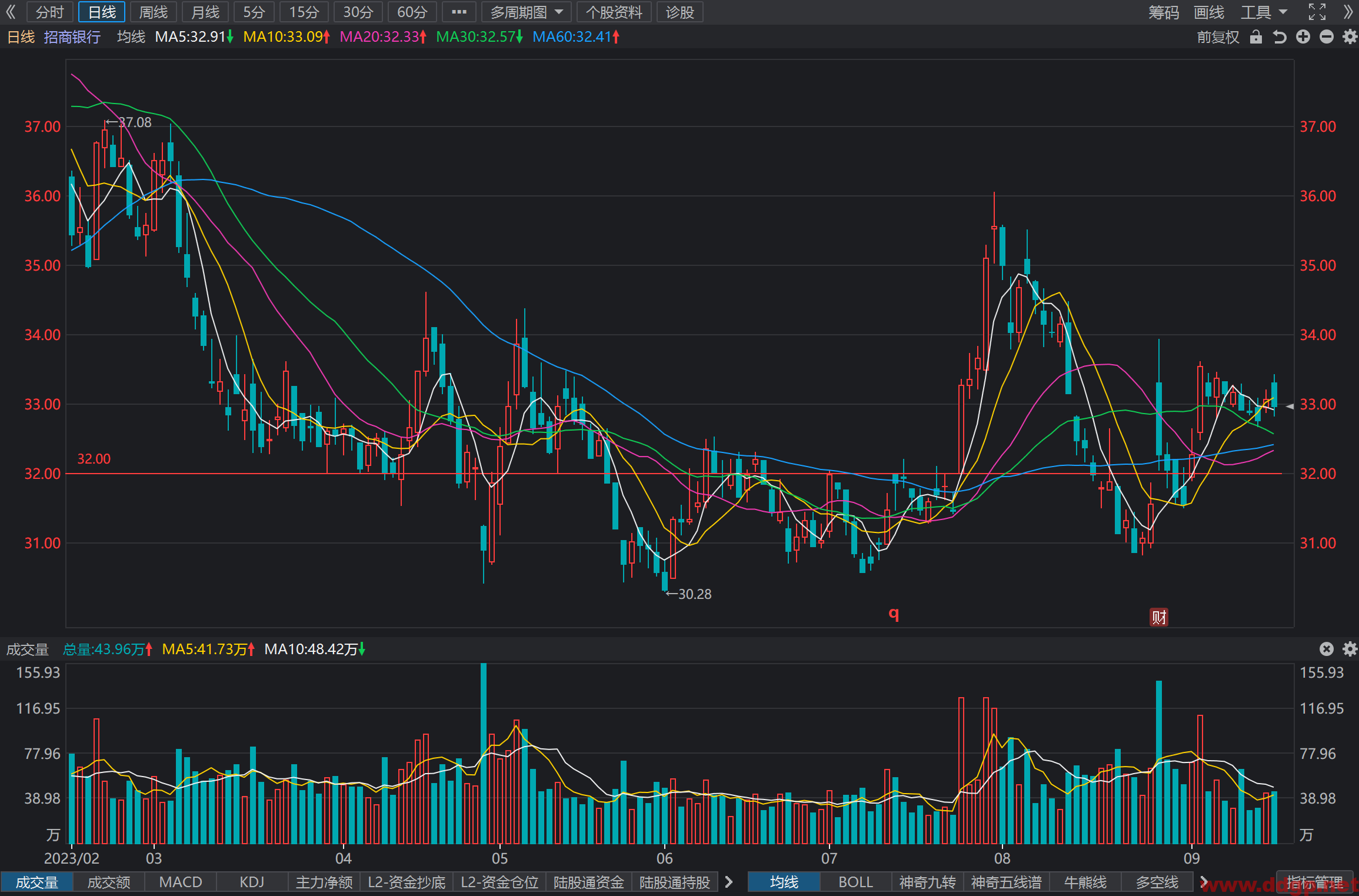This screenshot has width=1359, height=896.
Task: Open the 前复权 adjustment selector
Action: point(1218,37)
